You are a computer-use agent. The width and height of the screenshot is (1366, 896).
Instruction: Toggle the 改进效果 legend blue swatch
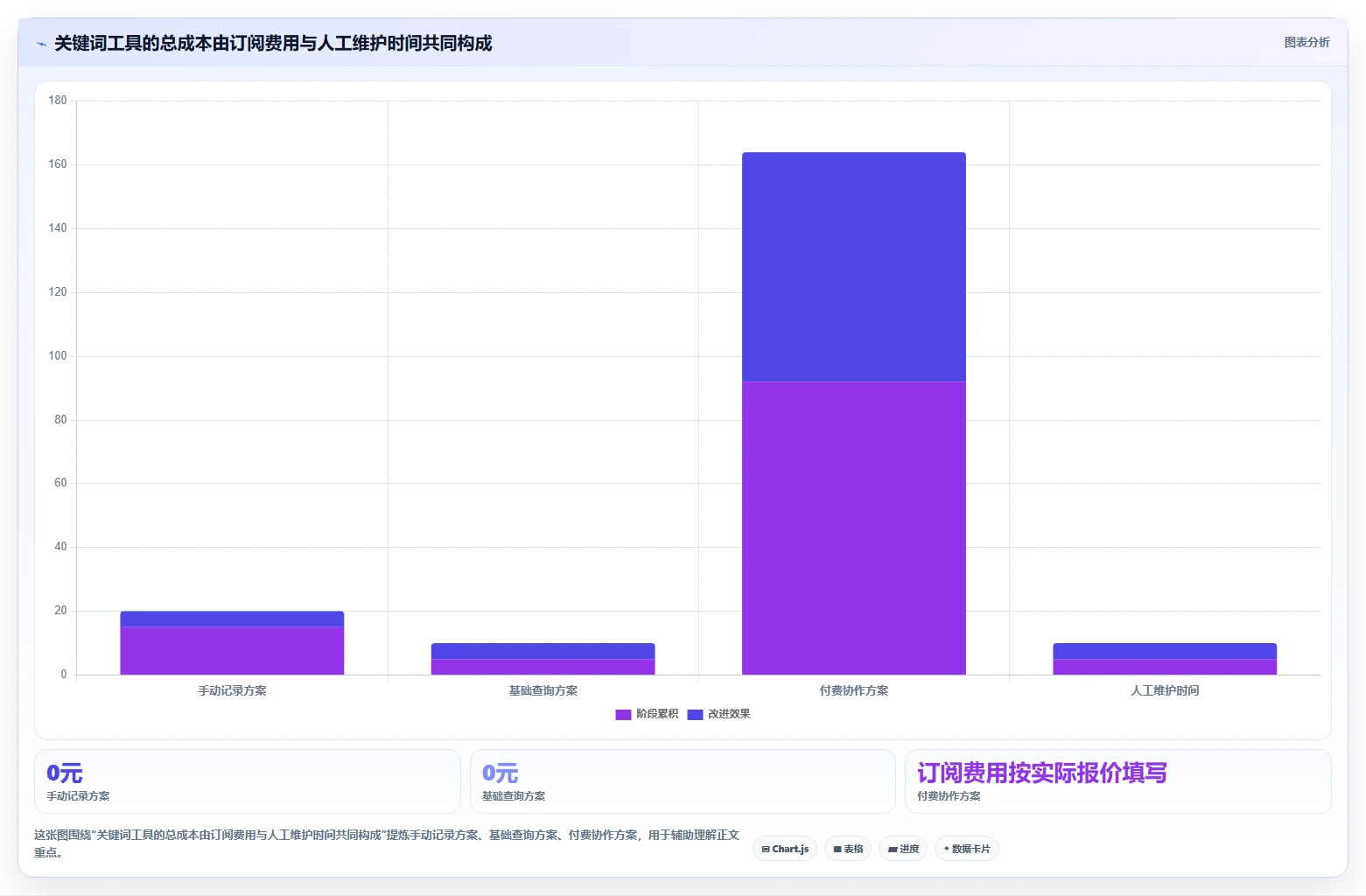695,715
